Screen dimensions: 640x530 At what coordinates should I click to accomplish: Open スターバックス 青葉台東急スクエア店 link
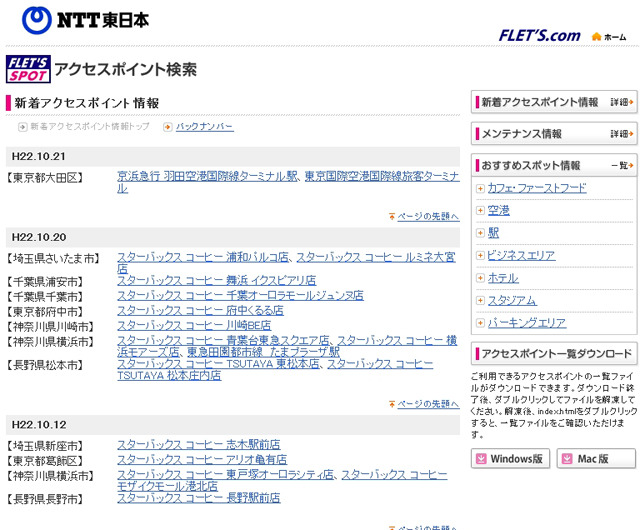point(223,340)
